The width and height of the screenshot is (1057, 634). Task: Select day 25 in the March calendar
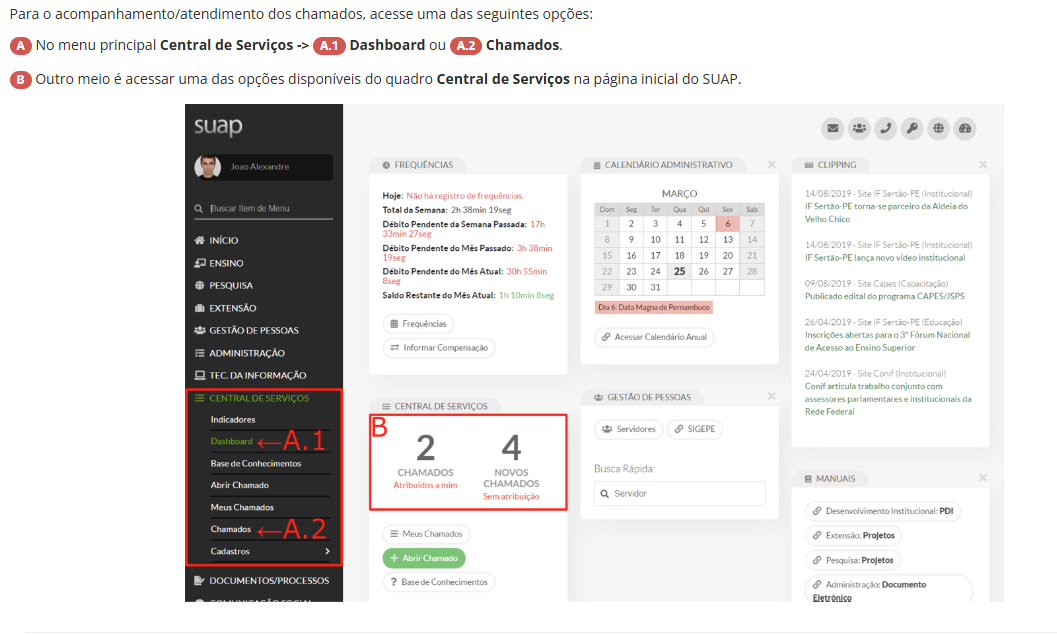click(679, 271)
